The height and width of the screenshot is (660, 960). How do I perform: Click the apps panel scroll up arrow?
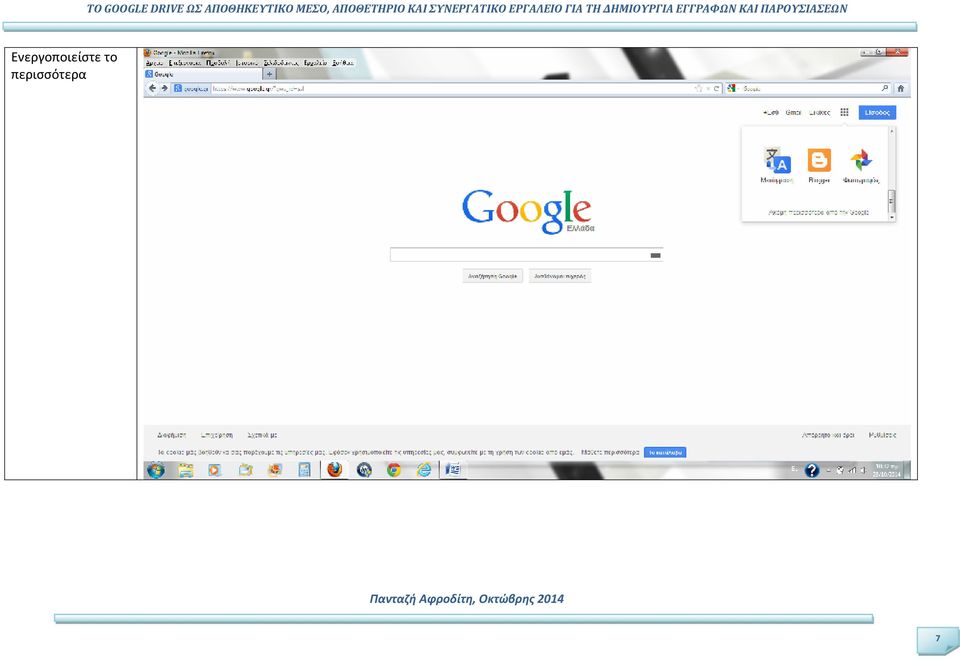891,131
